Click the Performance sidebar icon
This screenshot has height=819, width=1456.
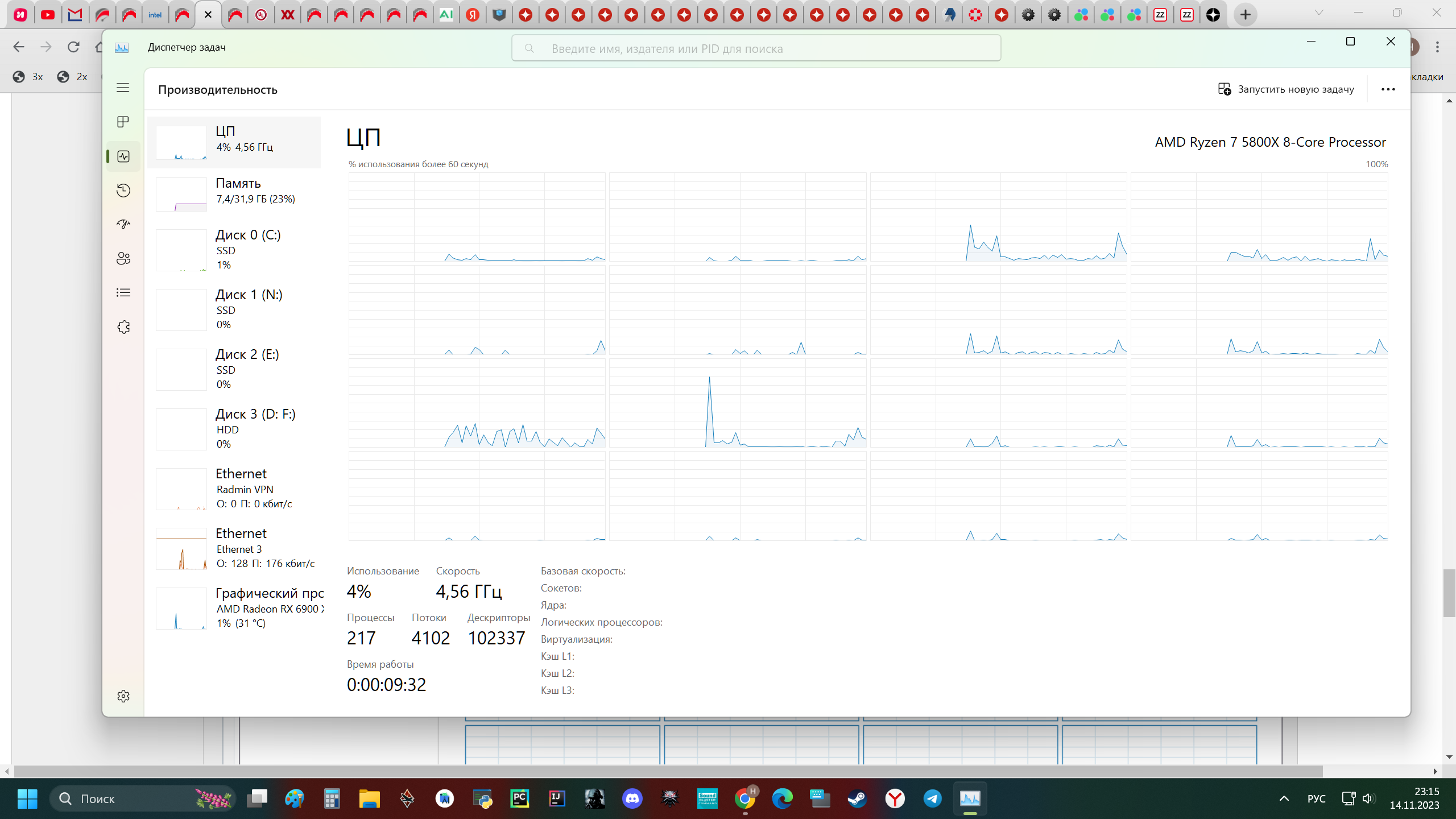tap(123, 156)
